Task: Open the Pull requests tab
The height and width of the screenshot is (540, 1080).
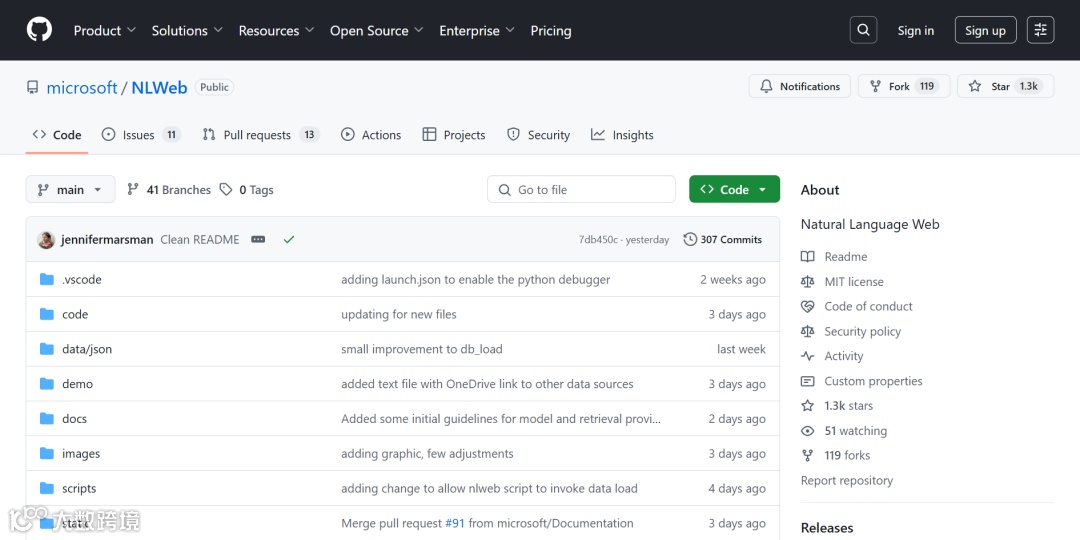Action: point(259,135)
